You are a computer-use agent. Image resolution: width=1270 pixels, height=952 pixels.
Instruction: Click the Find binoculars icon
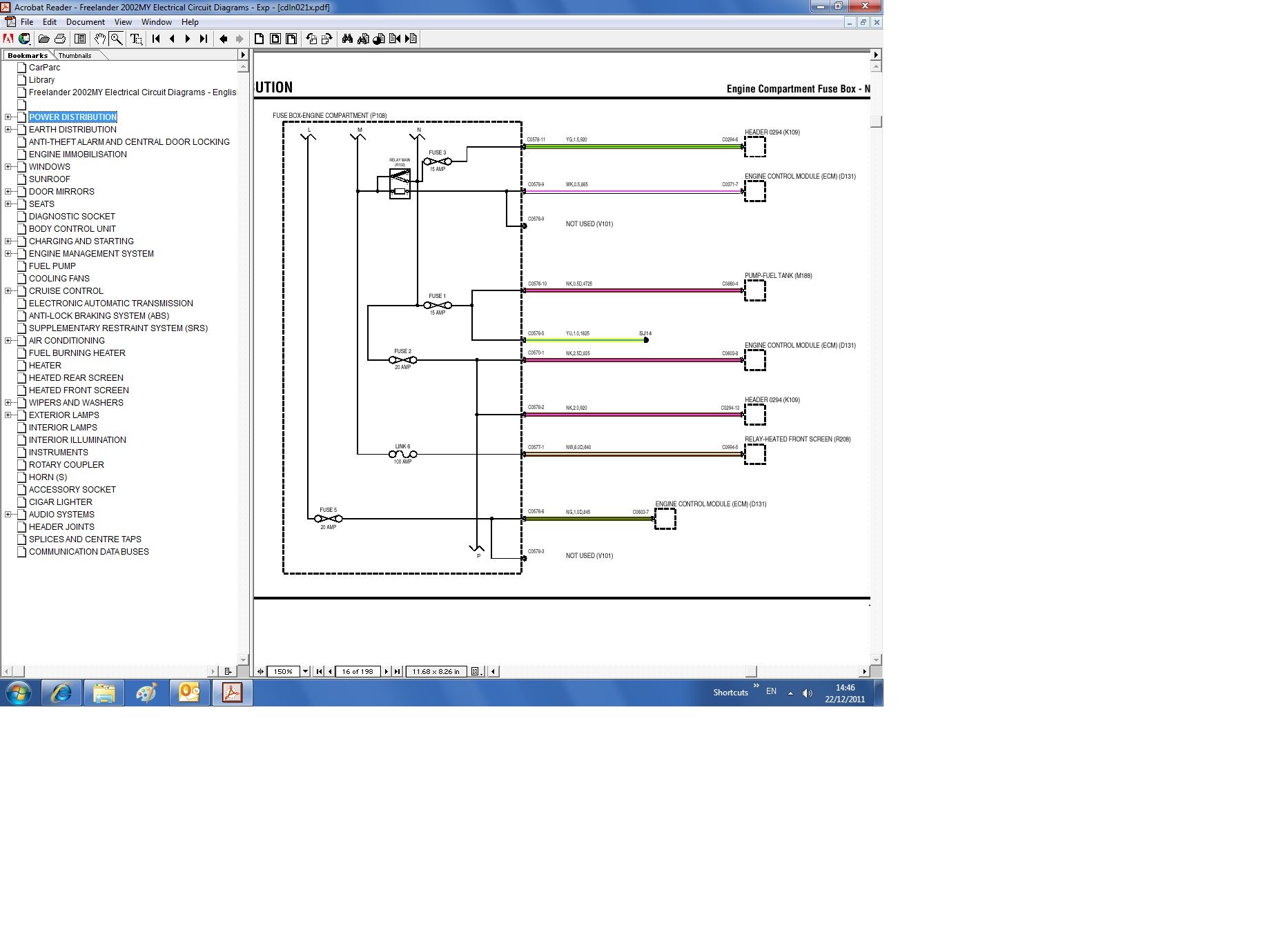[347, 39]
